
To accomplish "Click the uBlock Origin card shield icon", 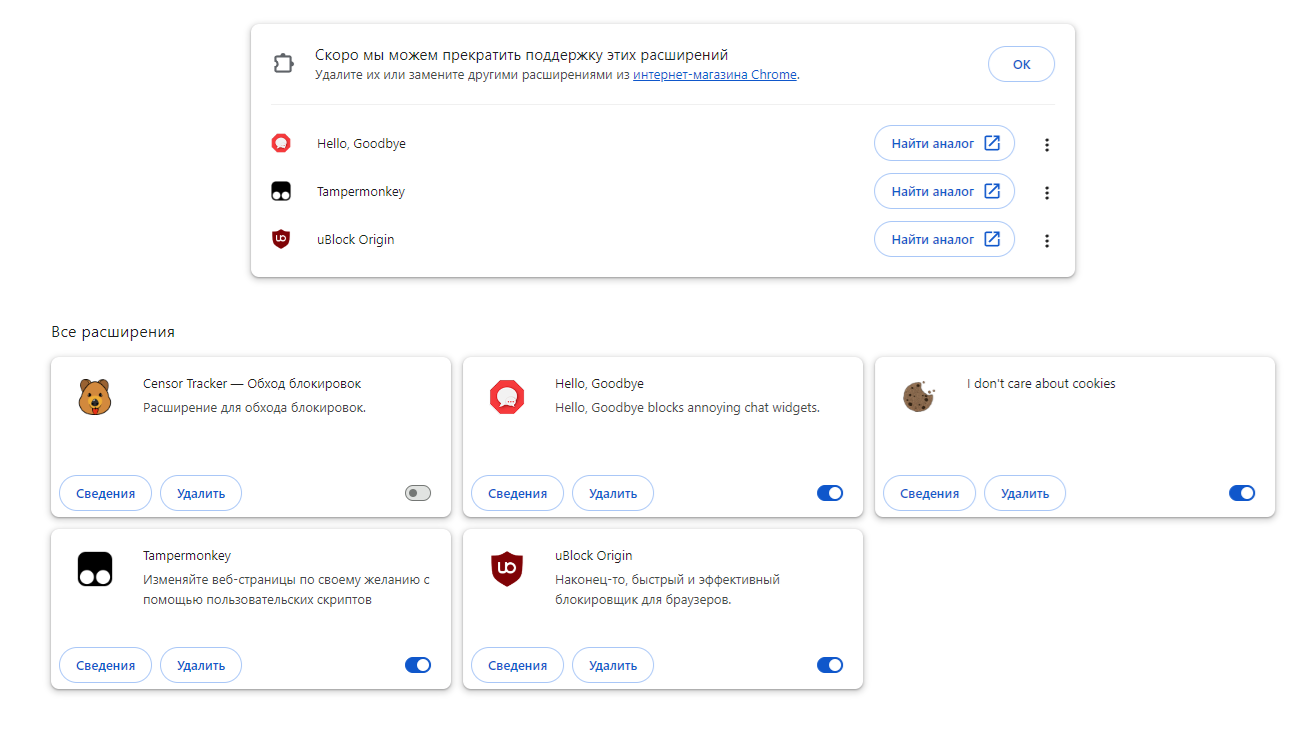I will click(x=507, y=569).
